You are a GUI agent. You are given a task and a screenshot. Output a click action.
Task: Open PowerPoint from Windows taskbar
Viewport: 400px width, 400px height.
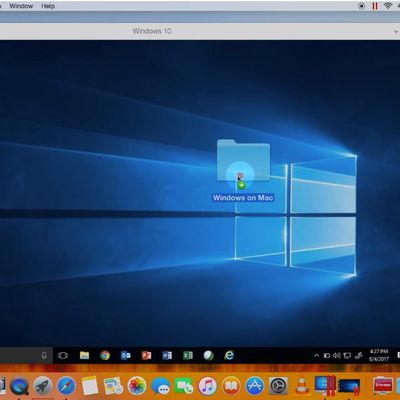[146, 355]
